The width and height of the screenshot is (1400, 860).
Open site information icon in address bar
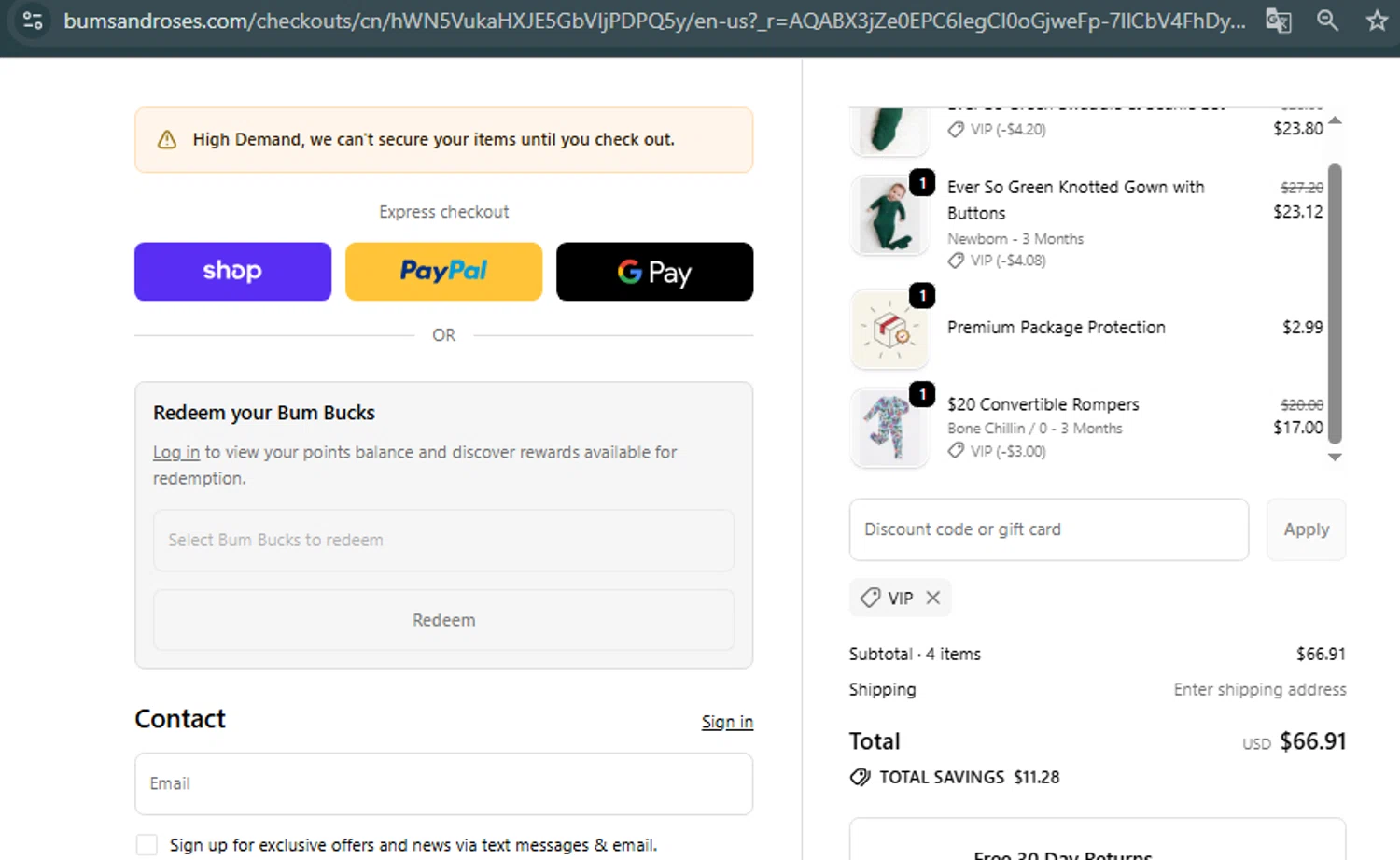click(33, 21)
